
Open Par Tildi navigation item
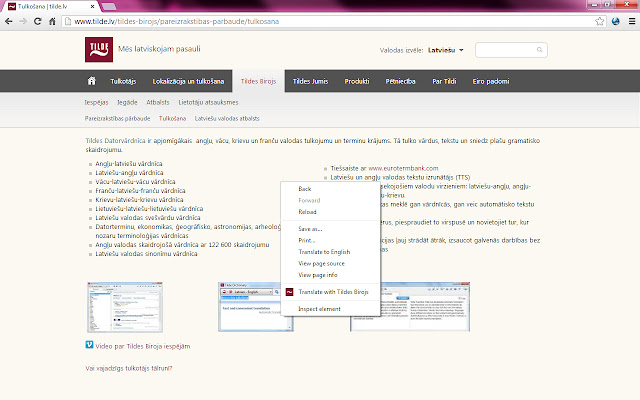444,81
